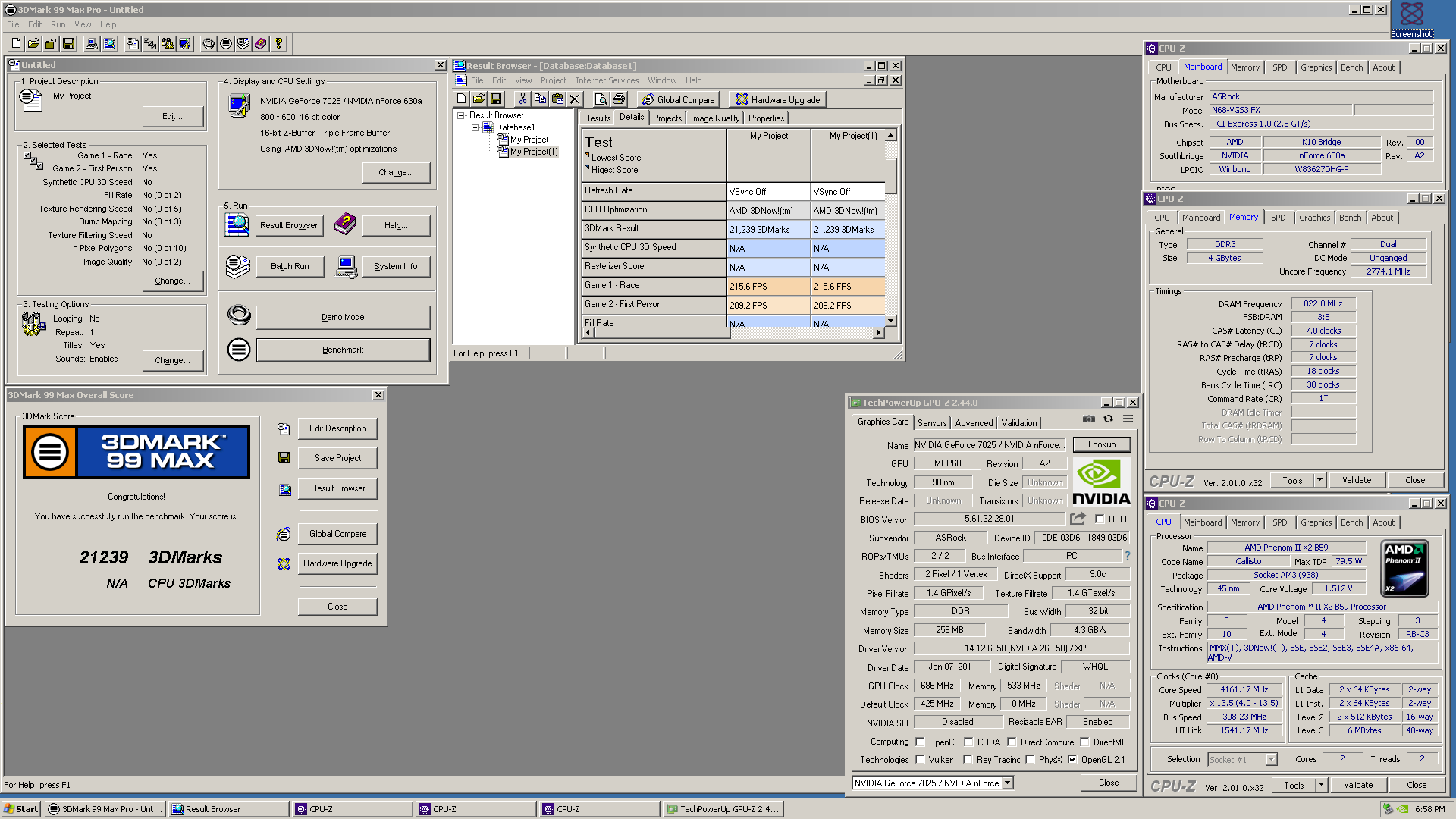Image resolution: width=1456 pixels, height=819 pixels.
Task: Click Edit project description toolbar icon
Action: [x=133, y=44]
